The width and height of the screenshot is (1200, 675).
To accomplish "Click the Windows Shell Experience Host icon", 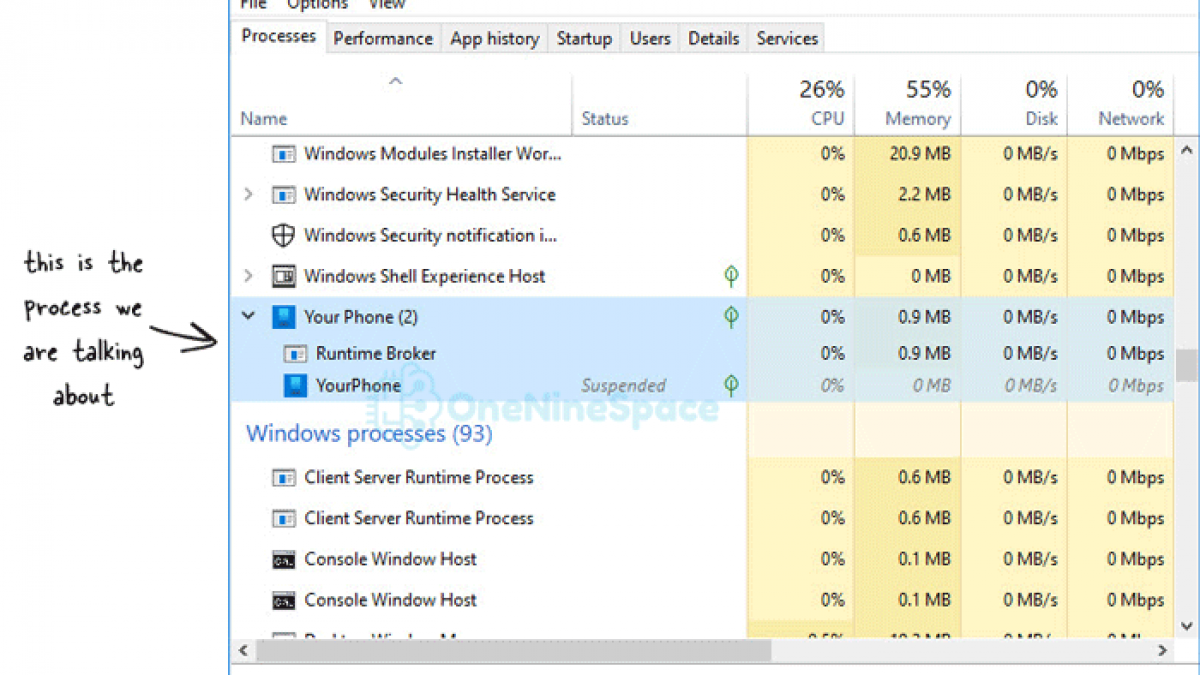I will pyautogui.click(x=284, y=277).
